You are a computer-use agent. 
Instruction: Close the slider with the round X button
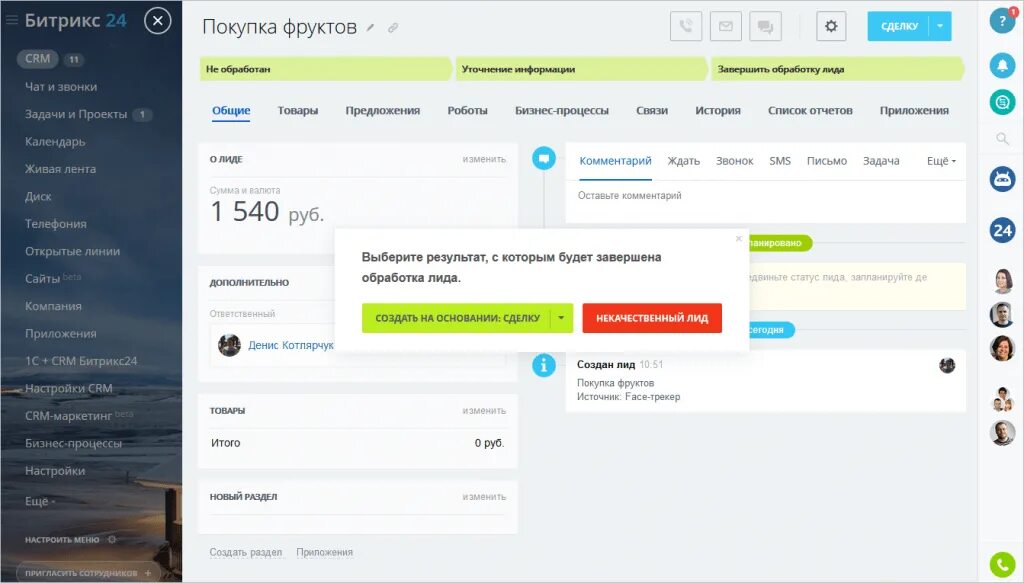(157, 21)
